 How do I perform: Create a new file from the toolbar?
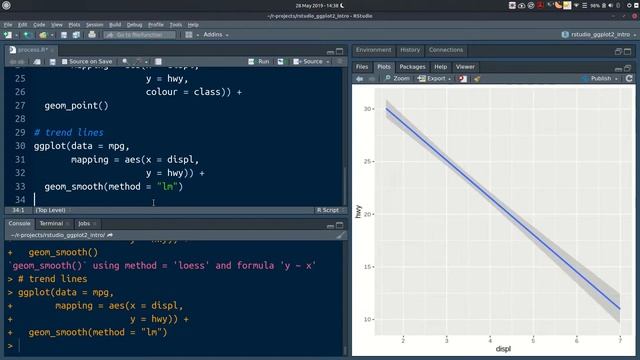8,35
